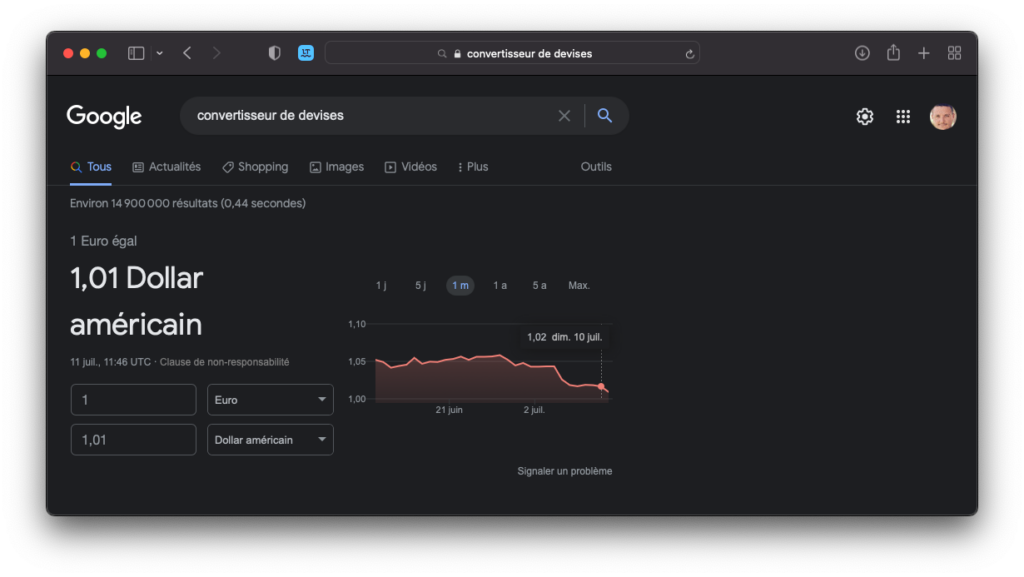Open the Google account profile avatar
1024x577 pixels.
pos(943,117)
